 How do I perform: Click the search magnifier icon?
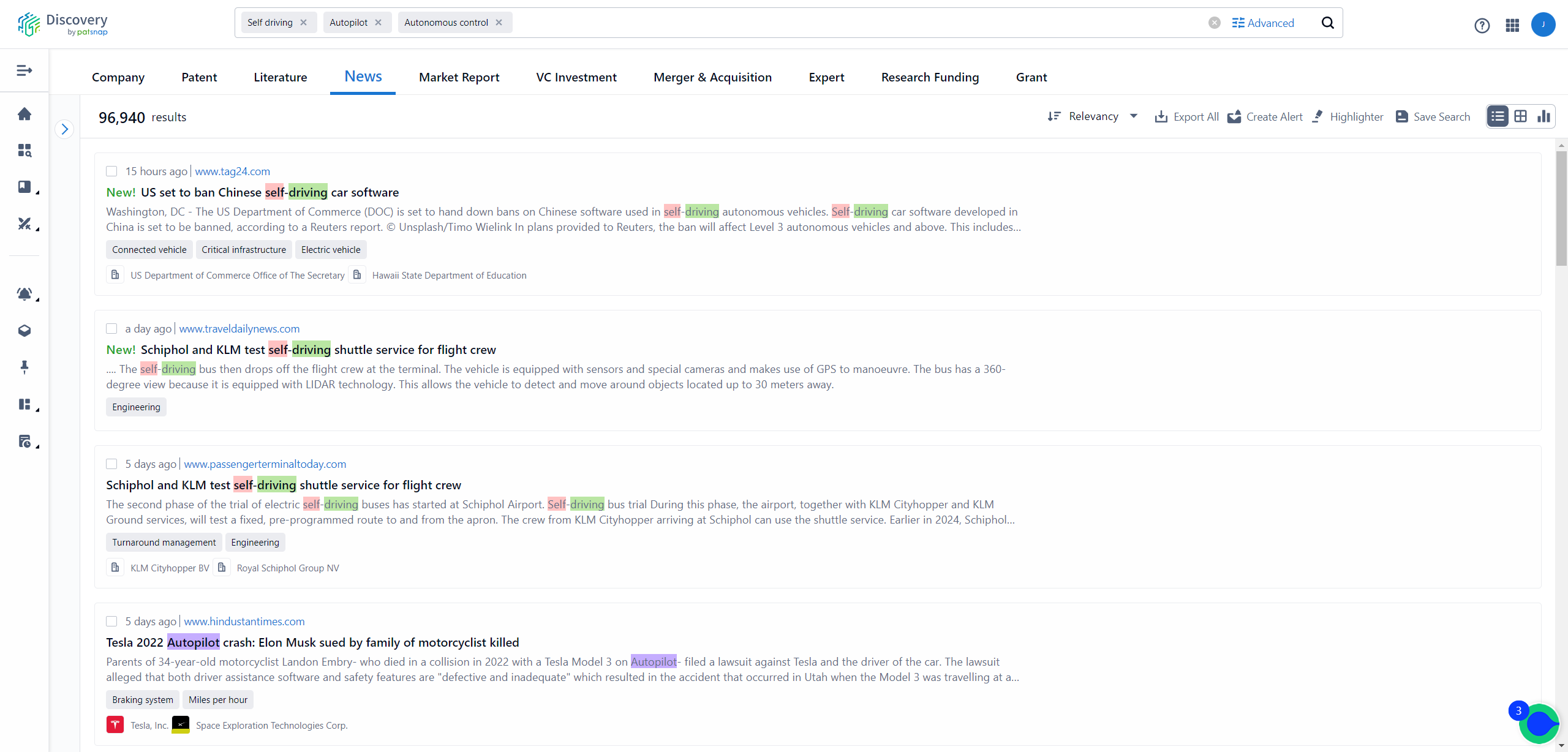[x=1327, y=23]
